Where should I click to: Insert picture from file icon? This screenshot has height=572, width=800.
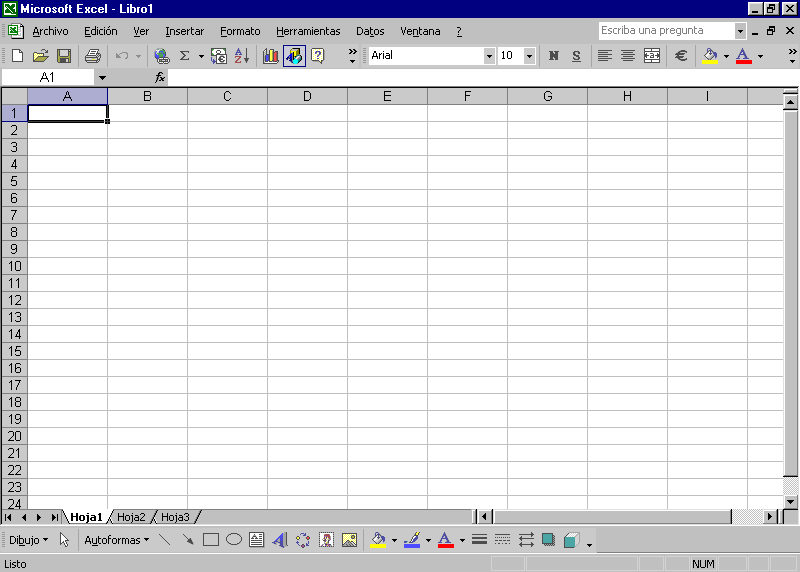point(349,540)
